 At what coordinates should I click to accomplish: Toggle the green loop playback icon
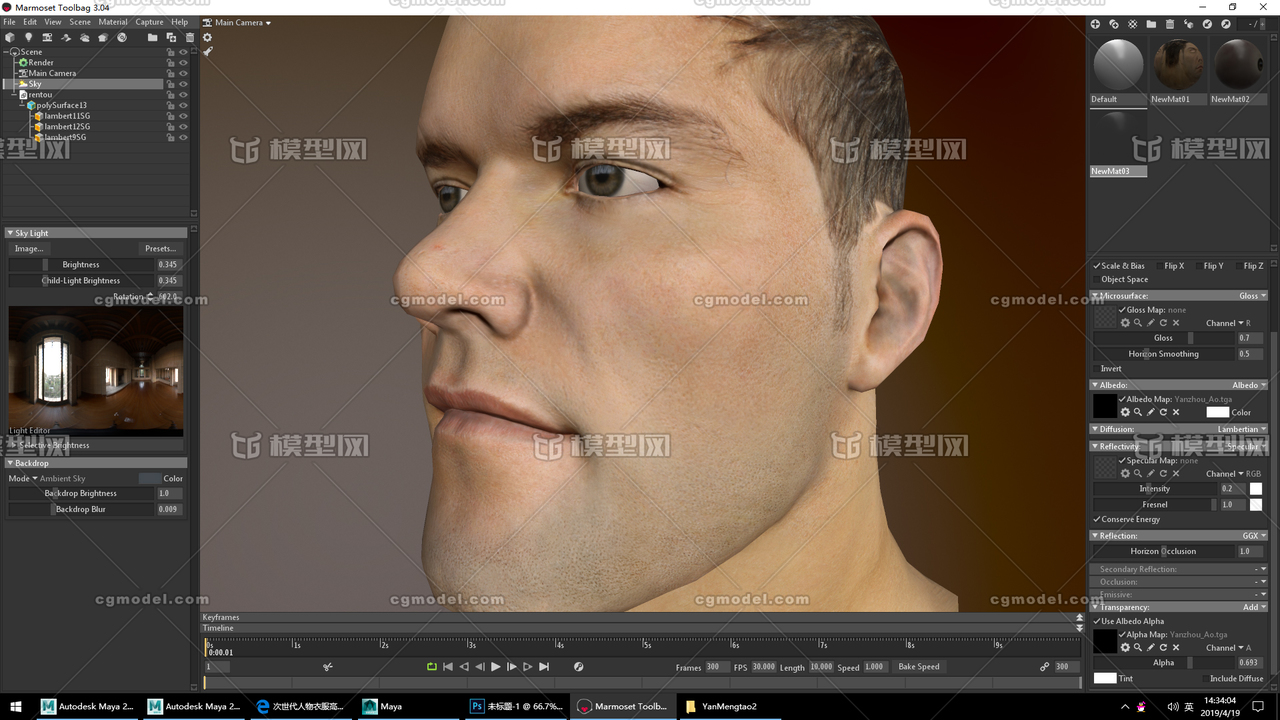coord(432,667)
